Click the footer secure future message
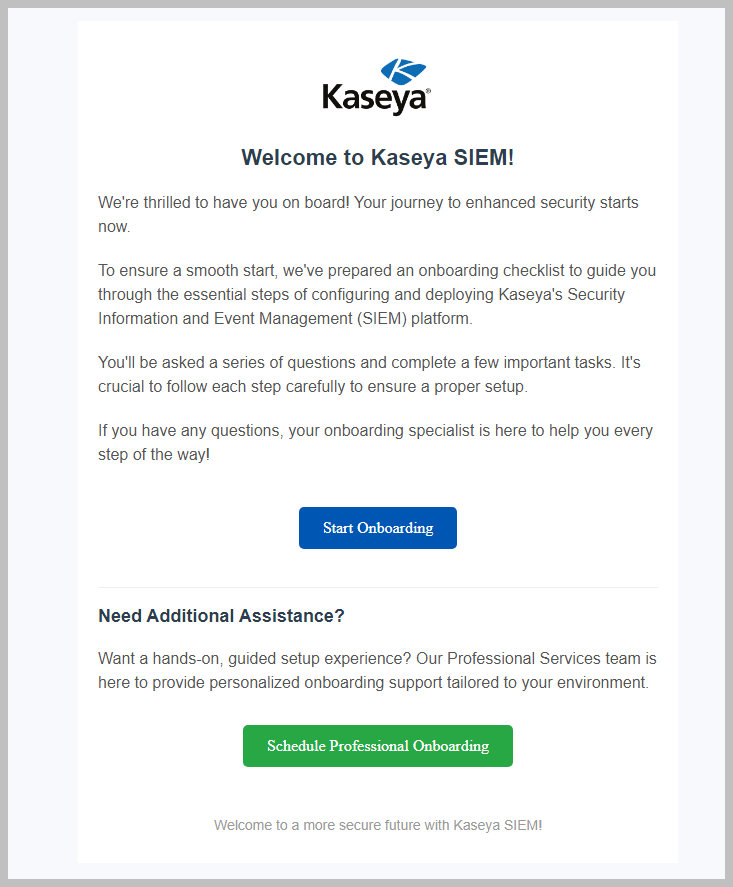This screenshot has width=733, height=887. click(x=377, y=824)
